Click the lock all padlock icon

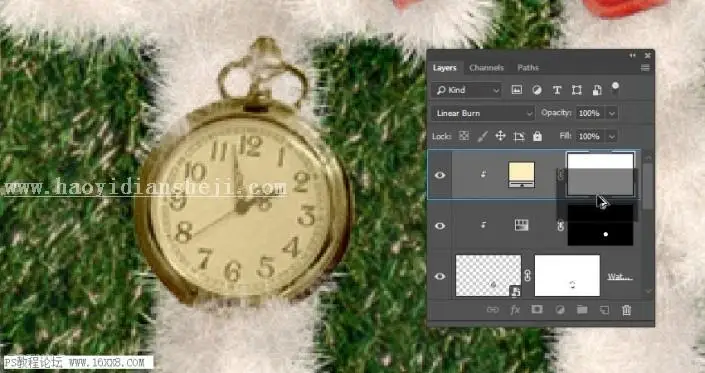(x=537, y=136)
